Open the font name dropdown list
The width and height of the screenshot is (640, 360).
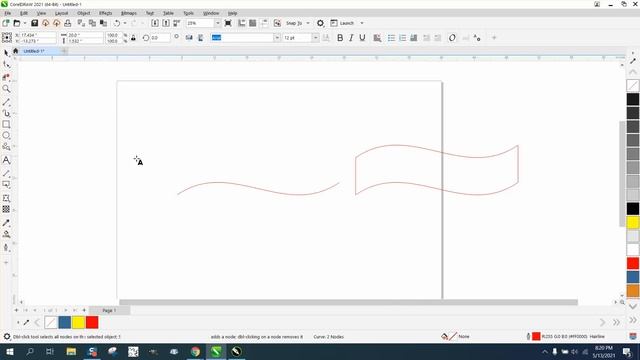[x=277, y=38]
